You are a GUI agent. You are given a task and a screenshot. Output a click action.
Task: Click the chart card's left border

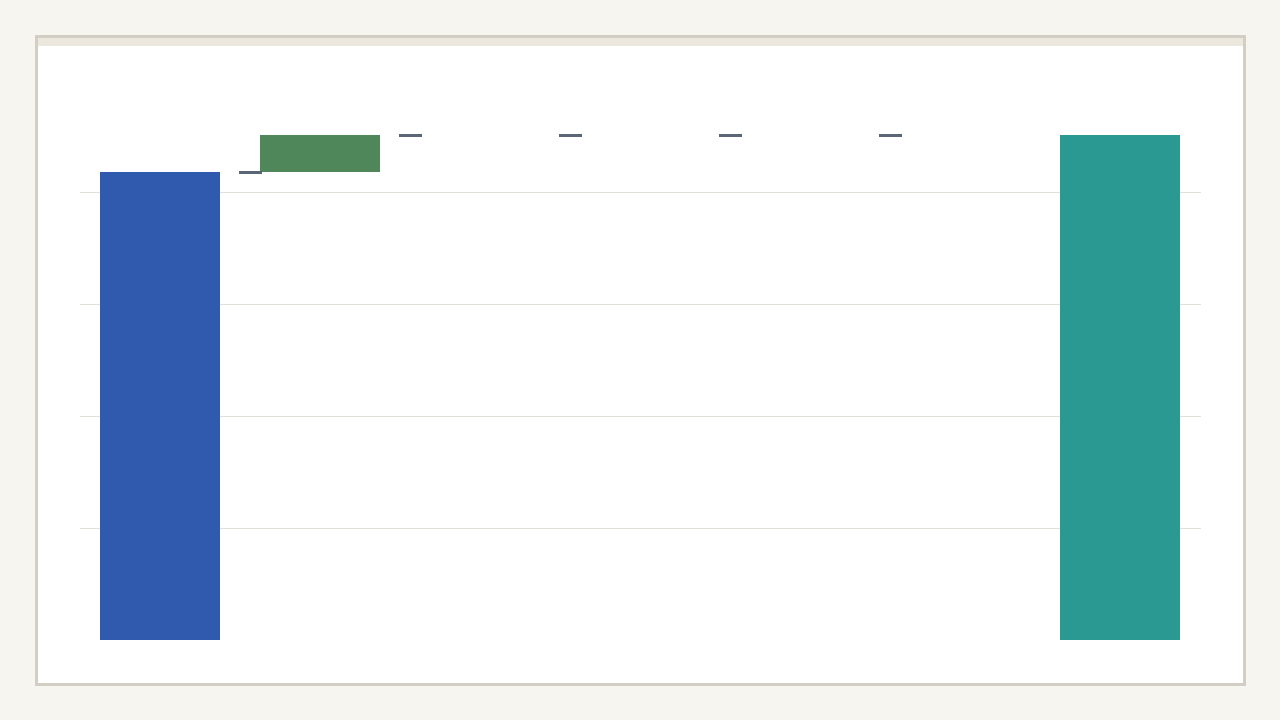37,360
